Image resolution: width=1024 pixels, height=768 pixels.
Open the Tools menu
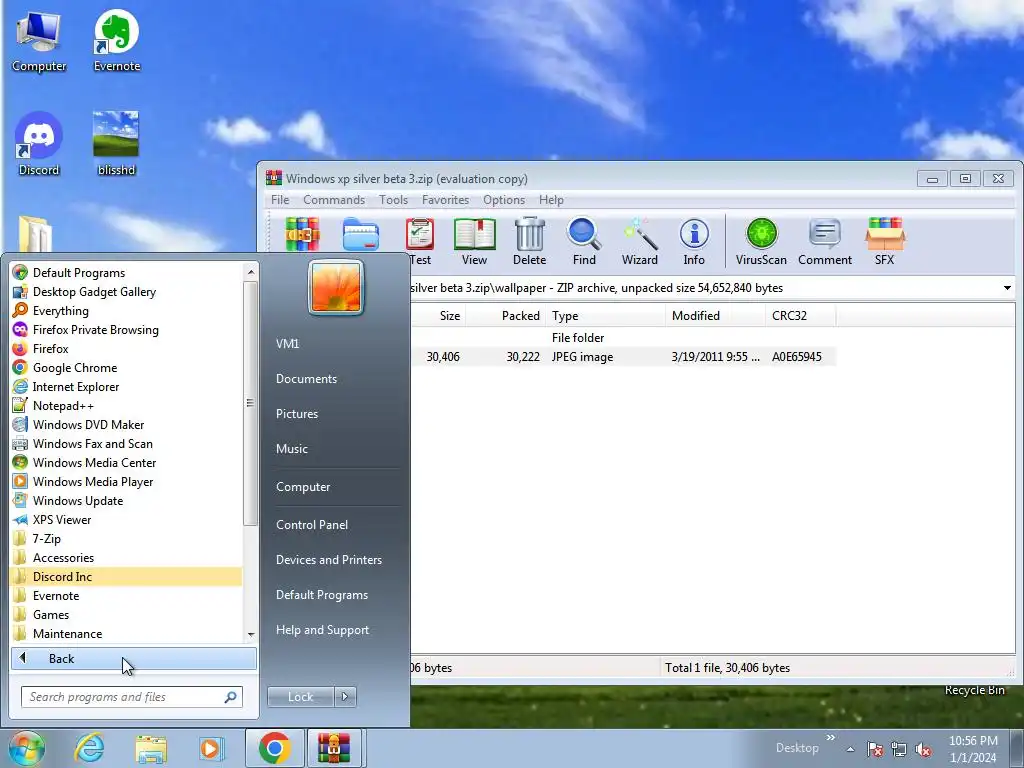point(393,200)
